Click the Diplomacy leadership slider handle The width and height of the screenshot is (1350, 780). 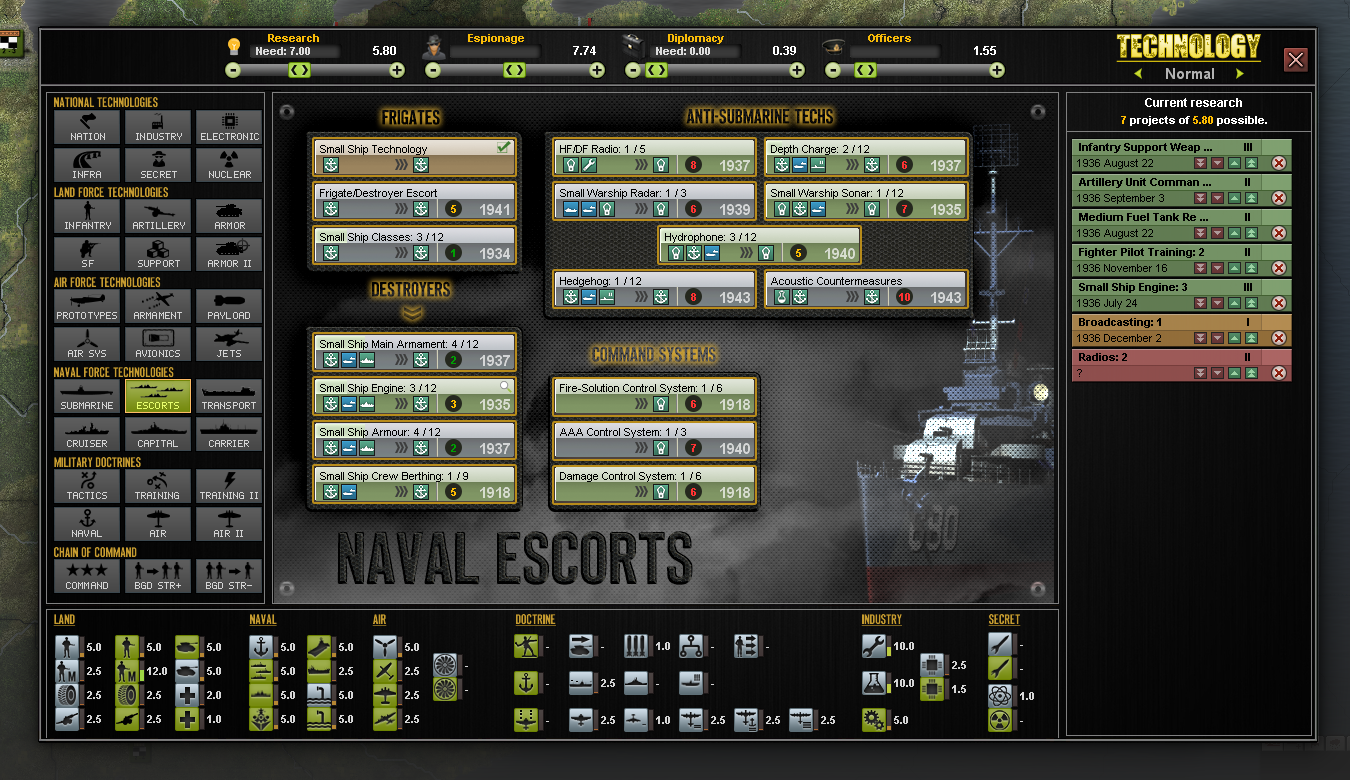point(657,70)
